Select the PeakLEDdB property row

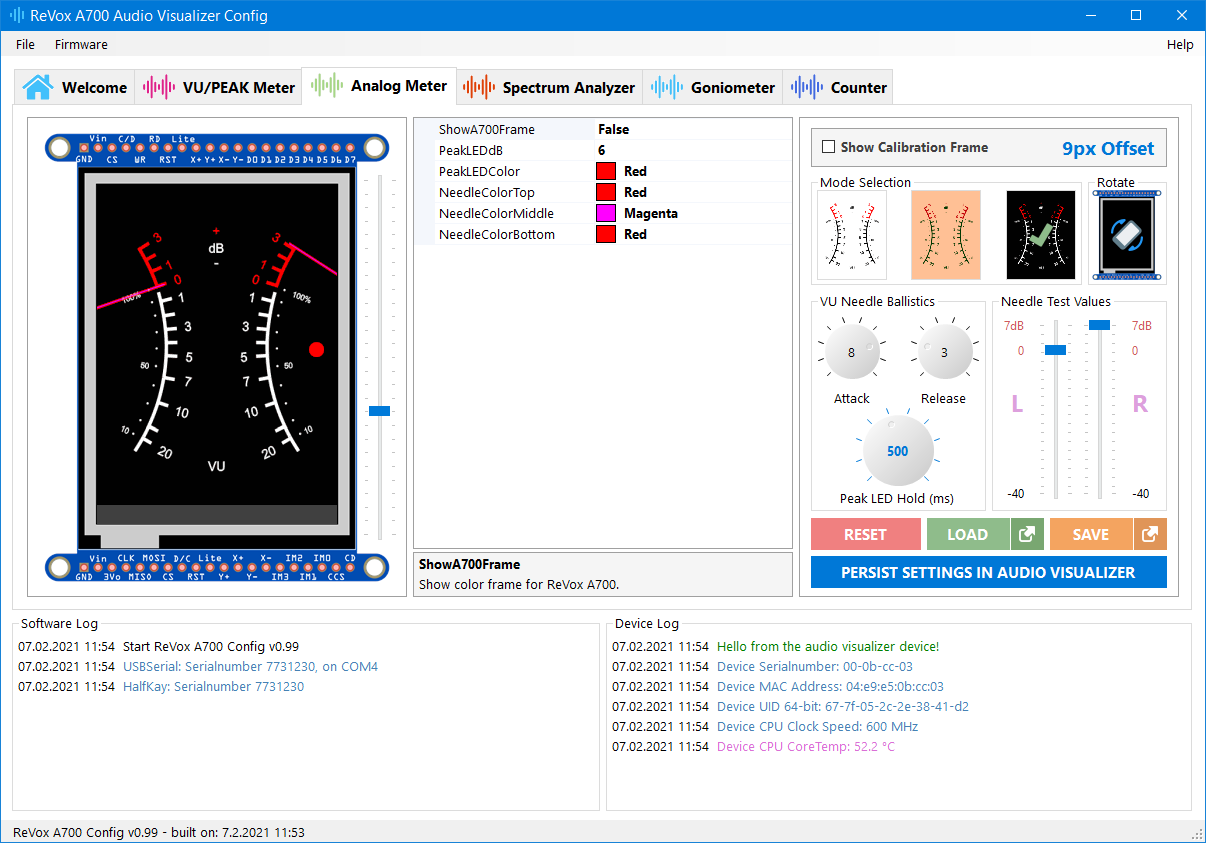point(603,150)
